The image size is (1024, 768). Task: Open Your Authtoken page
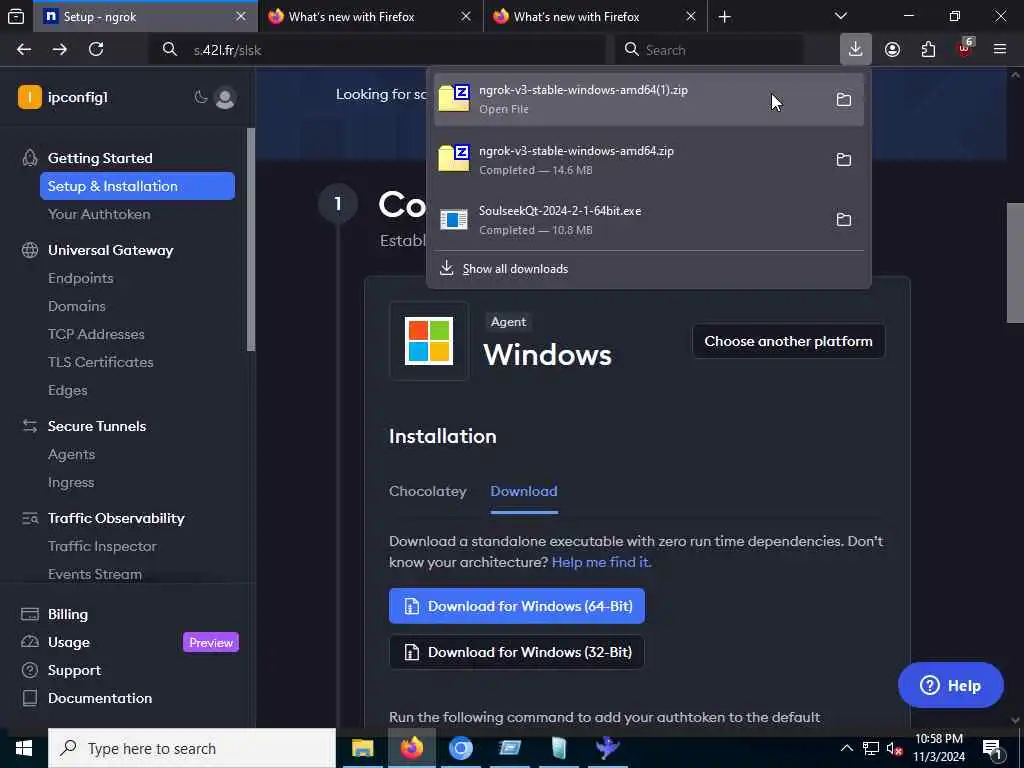99,214
